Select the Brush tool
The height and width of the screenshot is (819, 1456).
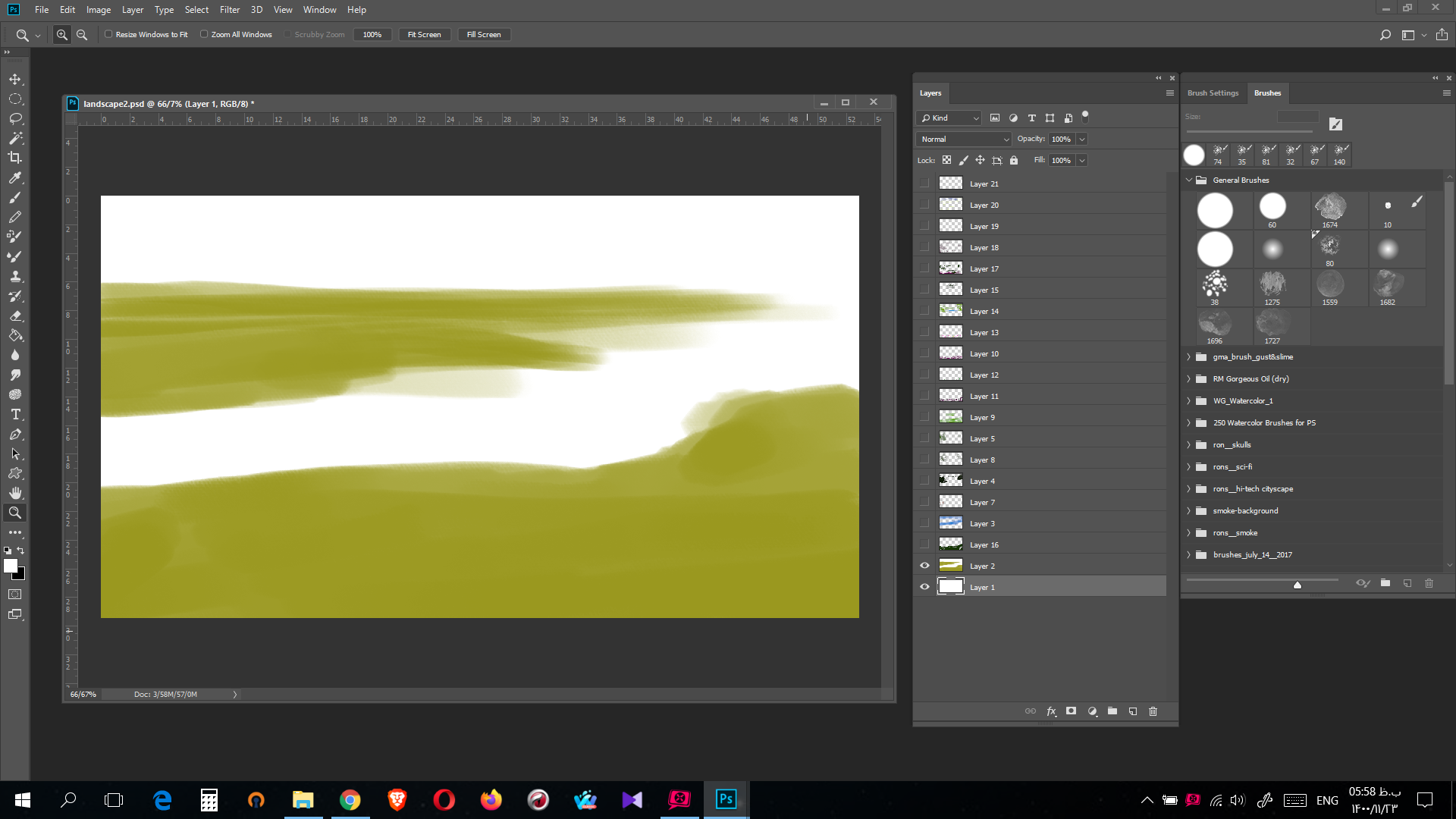point(15,197)
